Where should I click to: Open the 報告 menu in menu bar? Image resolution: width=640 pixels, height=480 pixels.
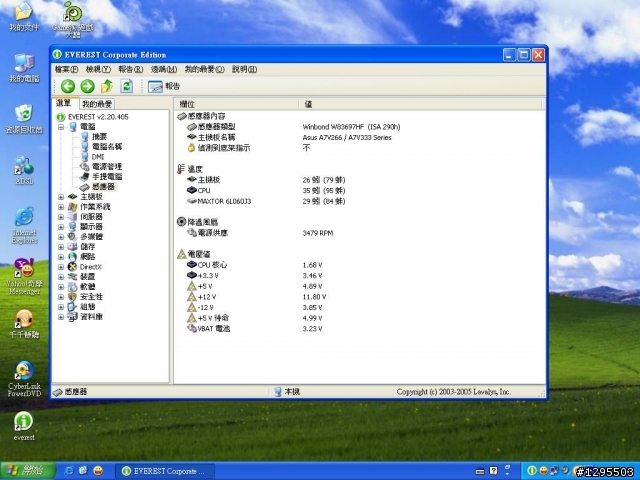[x=131, y=69]
